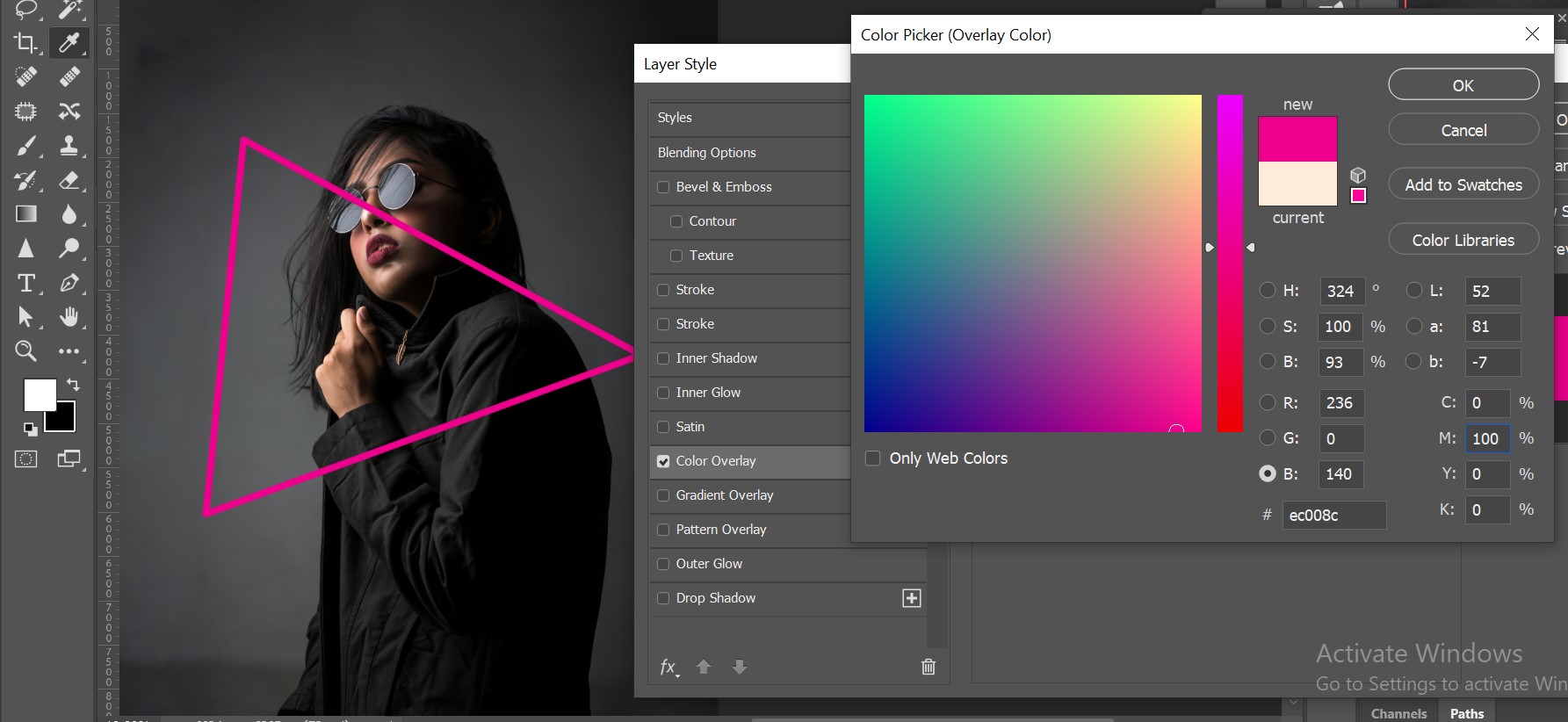Click the web-safe color cube warning icon
Image resolution: width=1568 pixels, height=722 pixels.
[1358, 175]
